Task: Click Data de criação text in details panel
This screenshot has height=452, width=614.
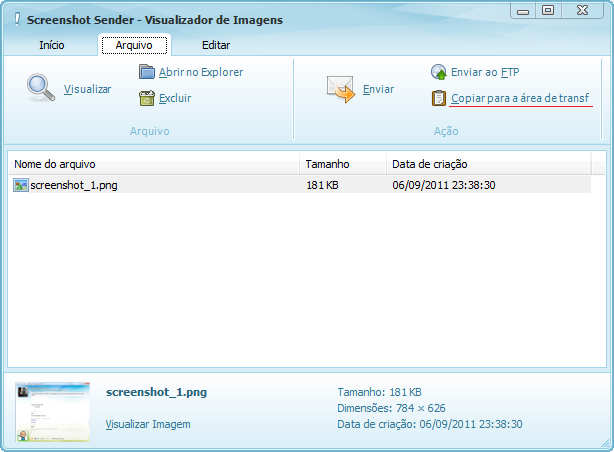Action: point(430,424)
